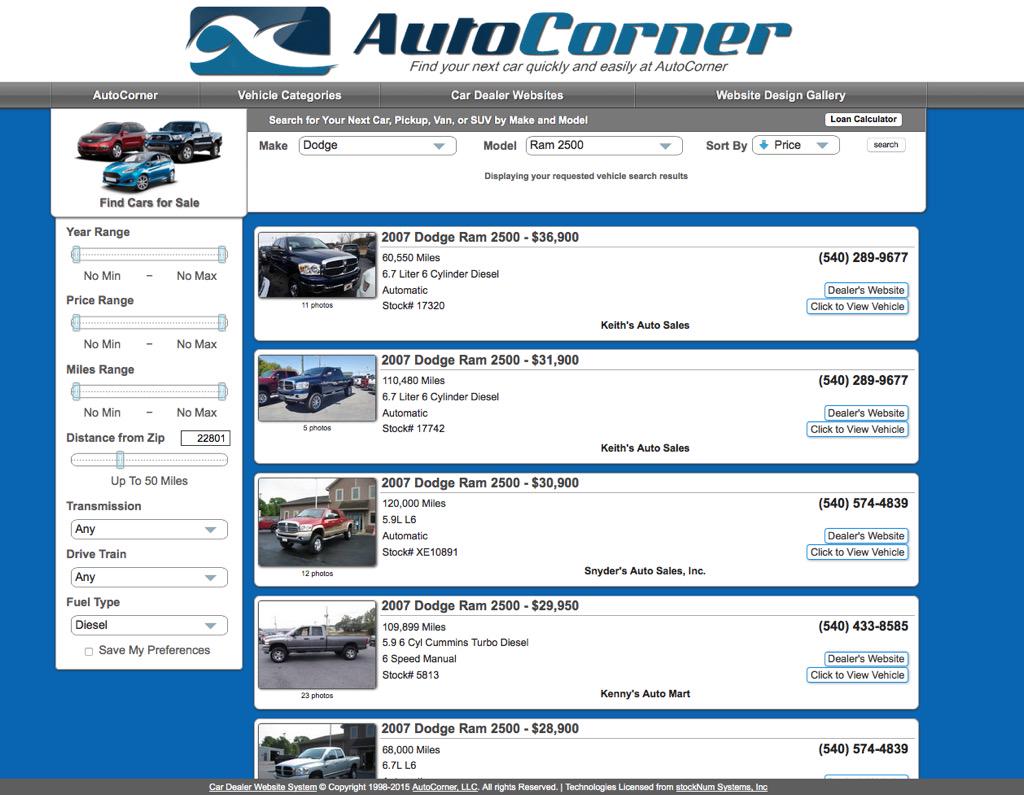Open the Transmission dropdown
Screen dimensions: 1024x795
148,529
